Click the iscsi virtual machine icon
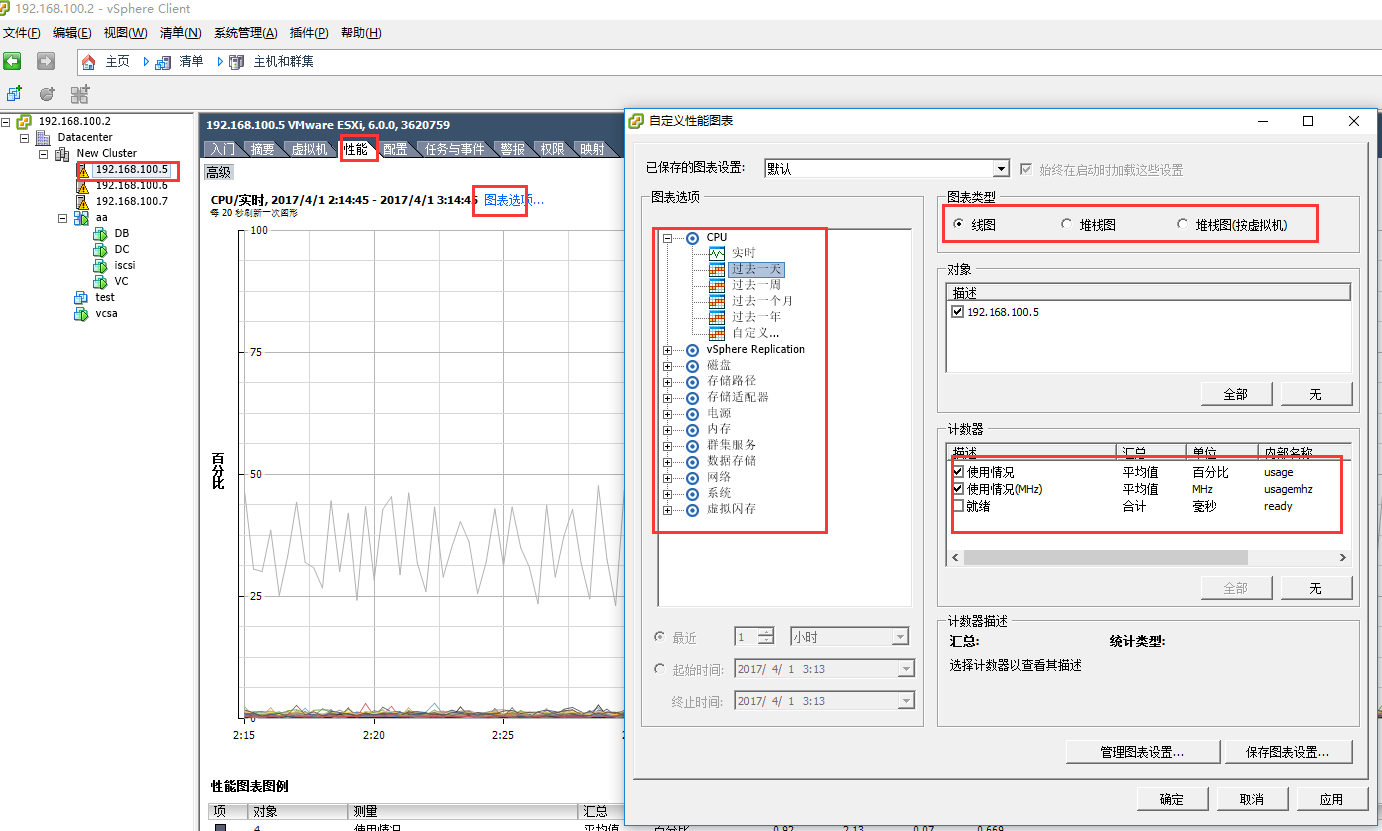The width and height of the screenshot is (1382, 831). (x=100, y=266)
